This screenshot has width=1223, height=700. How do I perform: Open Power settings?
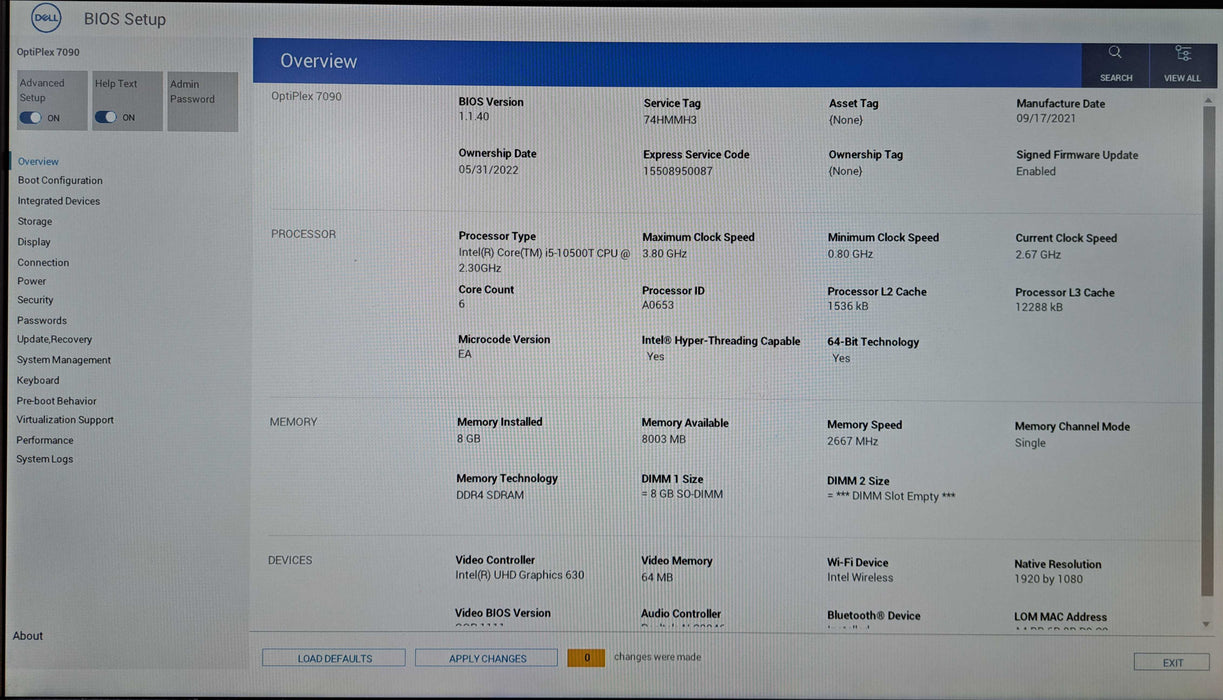(x=32, y=281)
